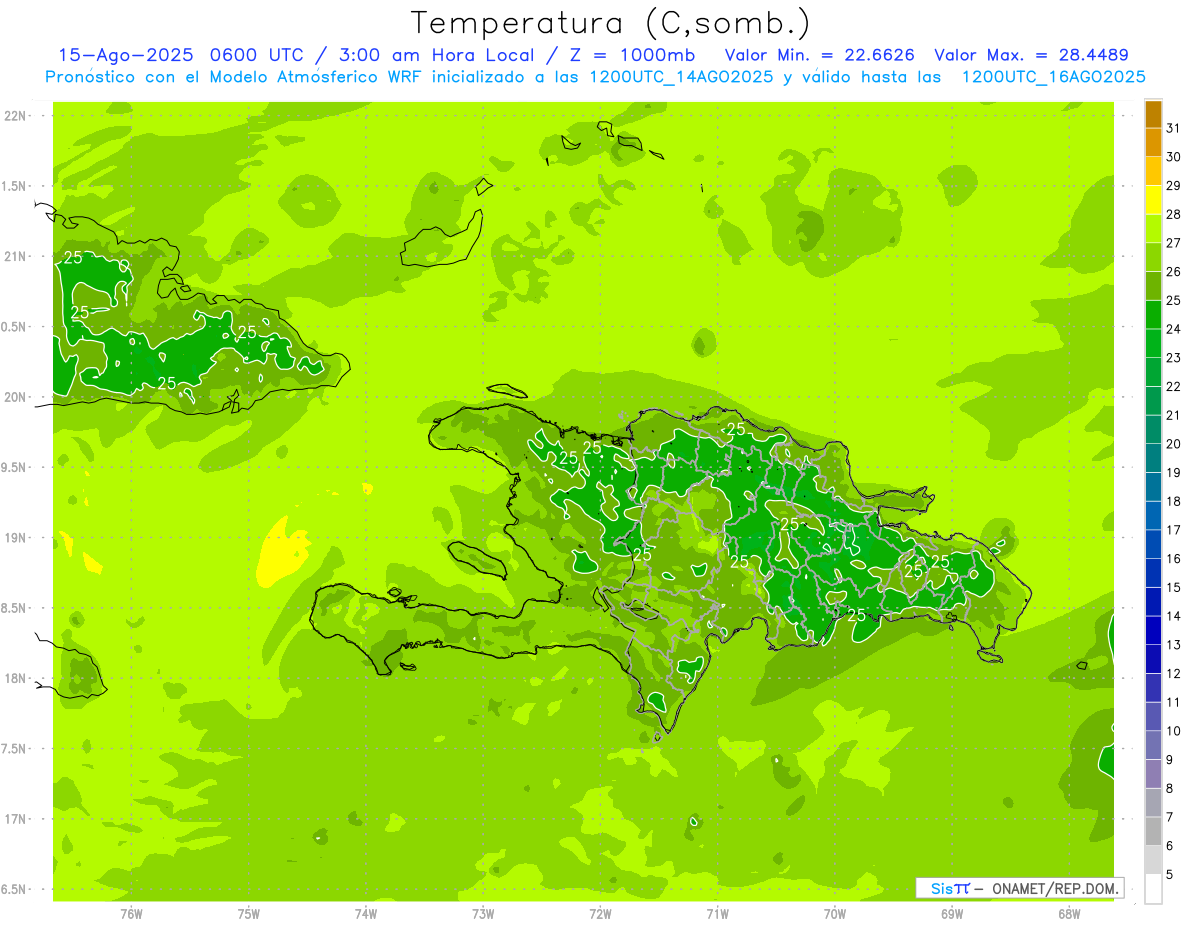
Task: Click the legend value "21"
Action: tap(1173, 415)
